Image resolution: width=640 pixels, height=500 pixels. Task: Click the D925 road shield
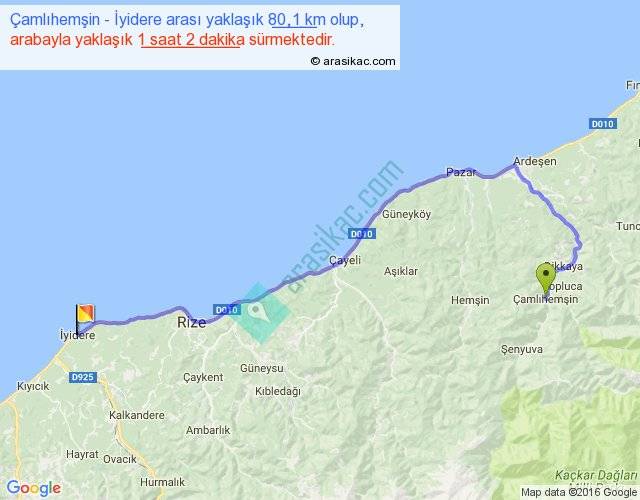click(82, 377)
